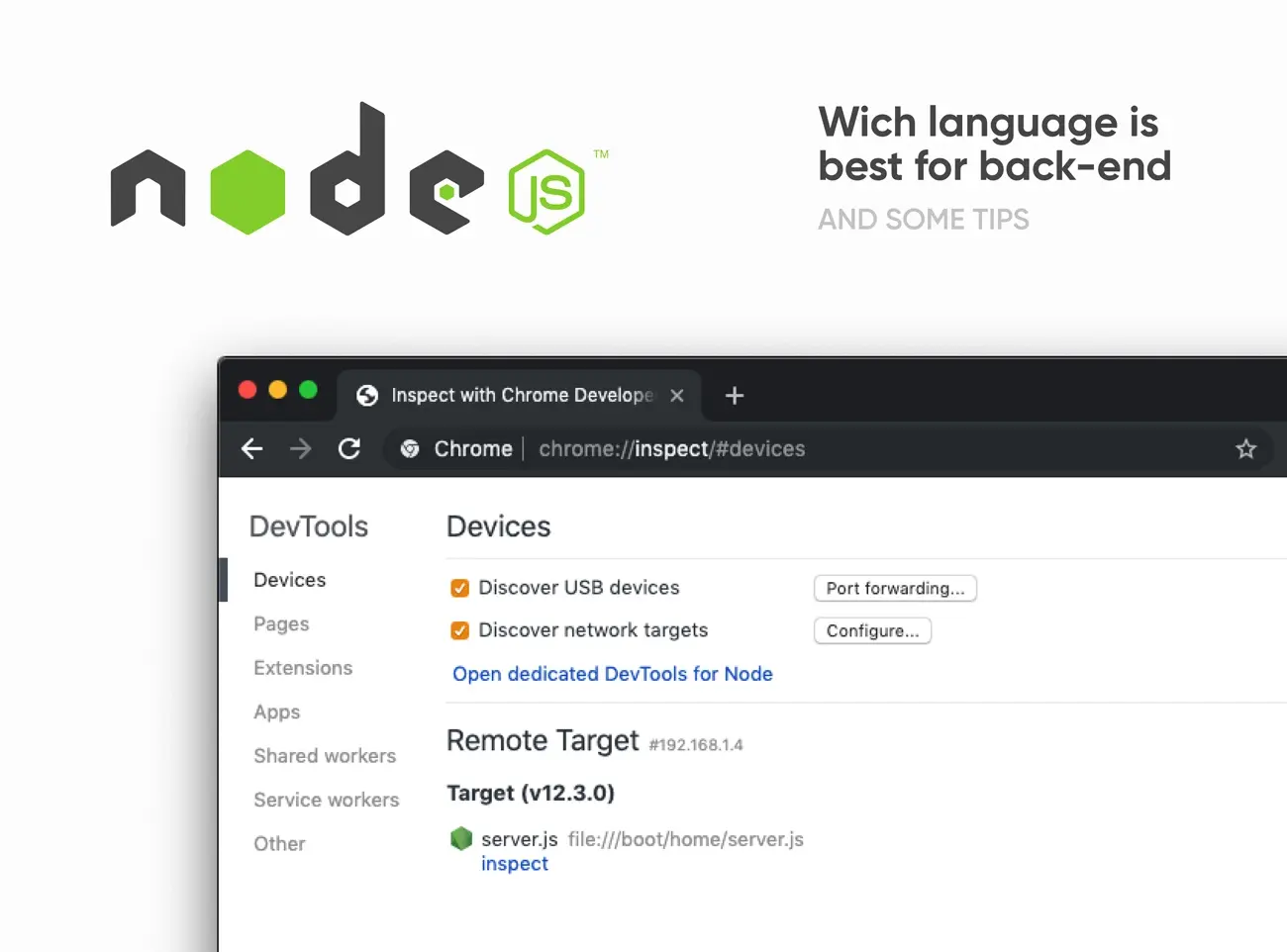Open the Extensions section

(x=303, y=668)
